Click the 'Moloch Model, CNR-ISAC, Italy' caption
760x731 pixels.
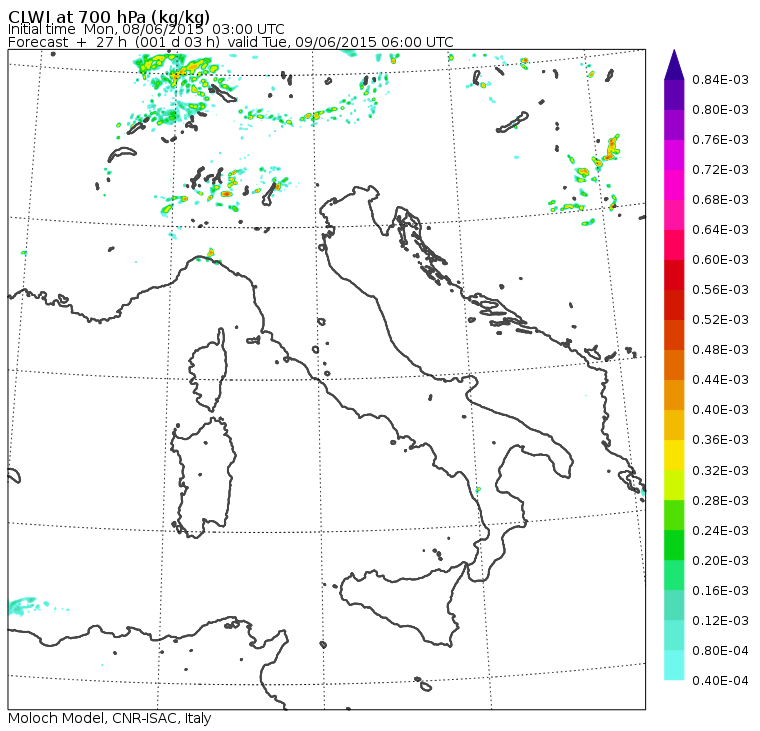pyautogui.click(x=110, y=718)
